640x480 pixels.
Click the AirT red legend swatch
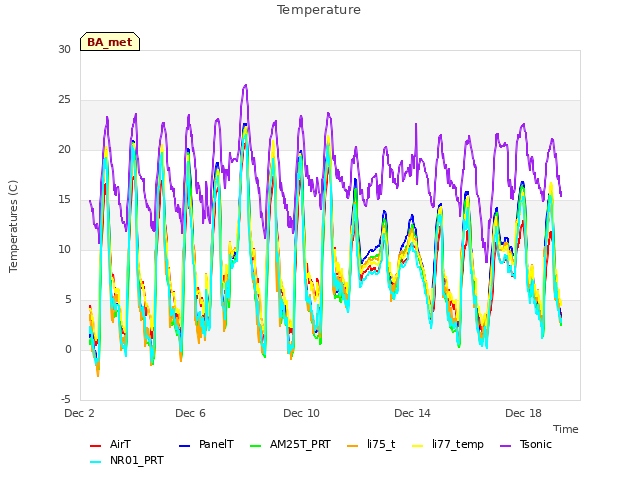pyautogui.click(x=95, y=446)
